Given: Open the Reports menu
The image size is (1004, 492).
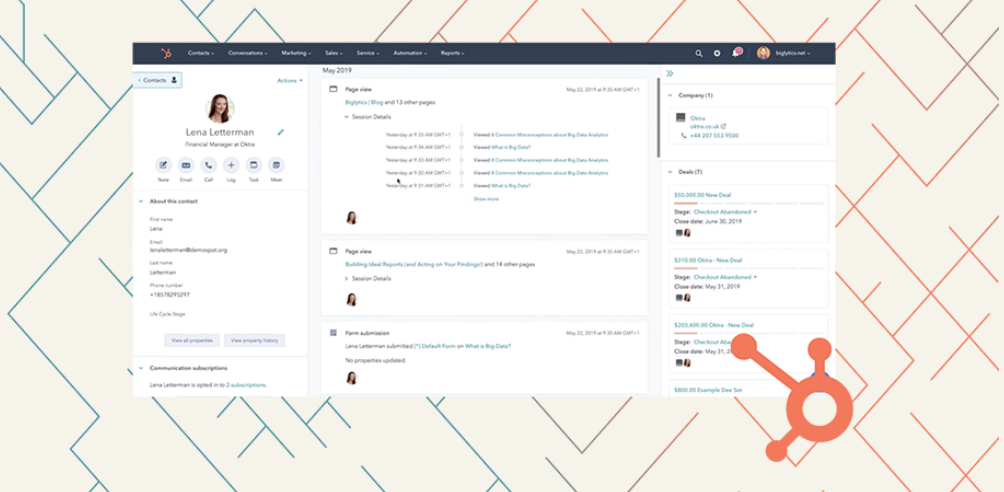Looking at the screenshot, I should coord(453,53).
